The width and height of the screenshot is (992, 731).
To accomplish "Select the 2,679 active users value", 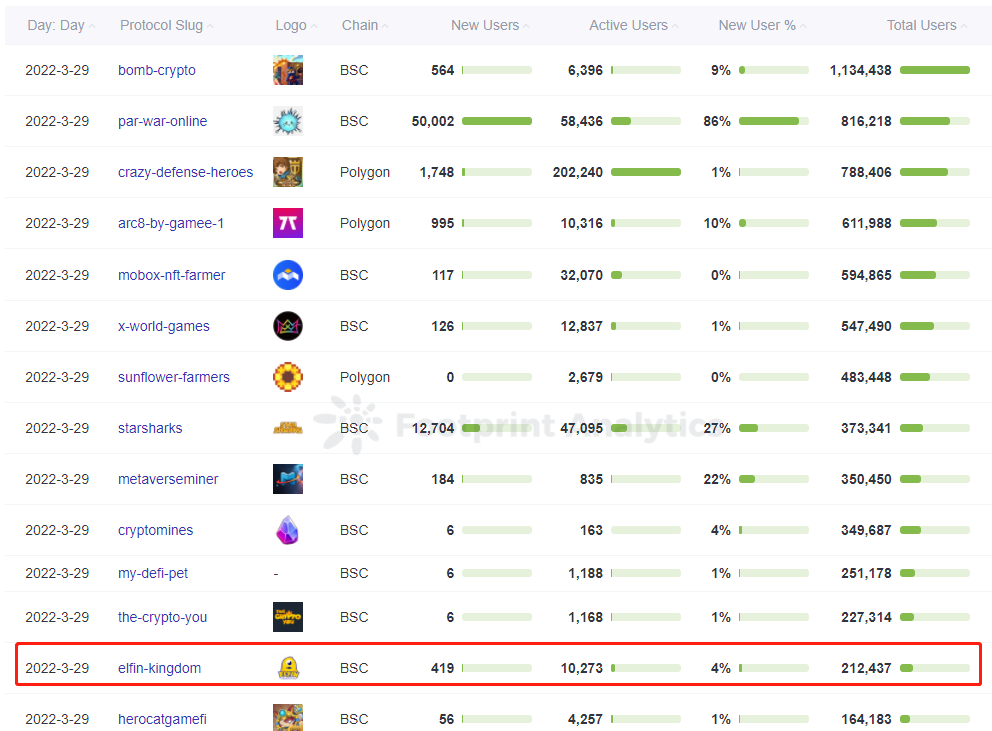I will [x=585, y=377].
